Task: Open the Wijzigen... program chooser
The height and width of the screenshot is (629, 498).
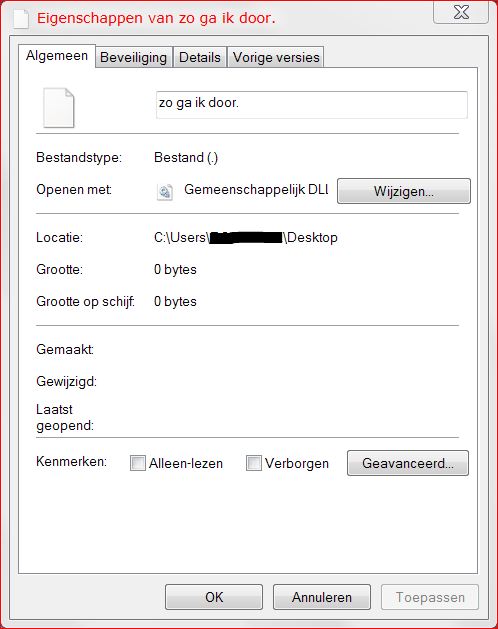Action: 404,191
